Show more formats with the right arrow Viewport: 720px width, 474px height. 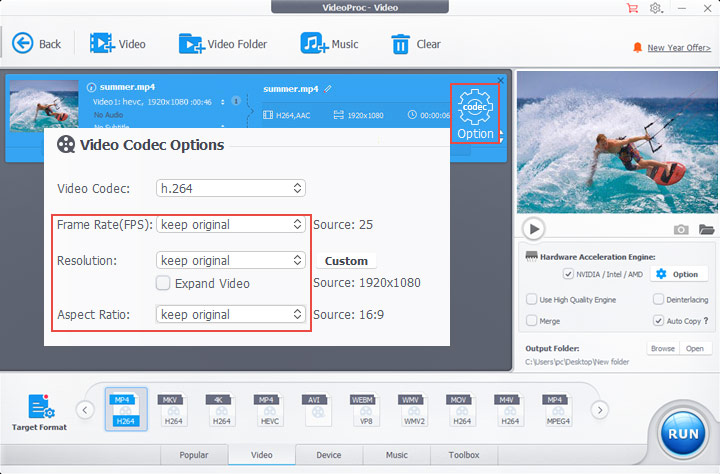600,410
